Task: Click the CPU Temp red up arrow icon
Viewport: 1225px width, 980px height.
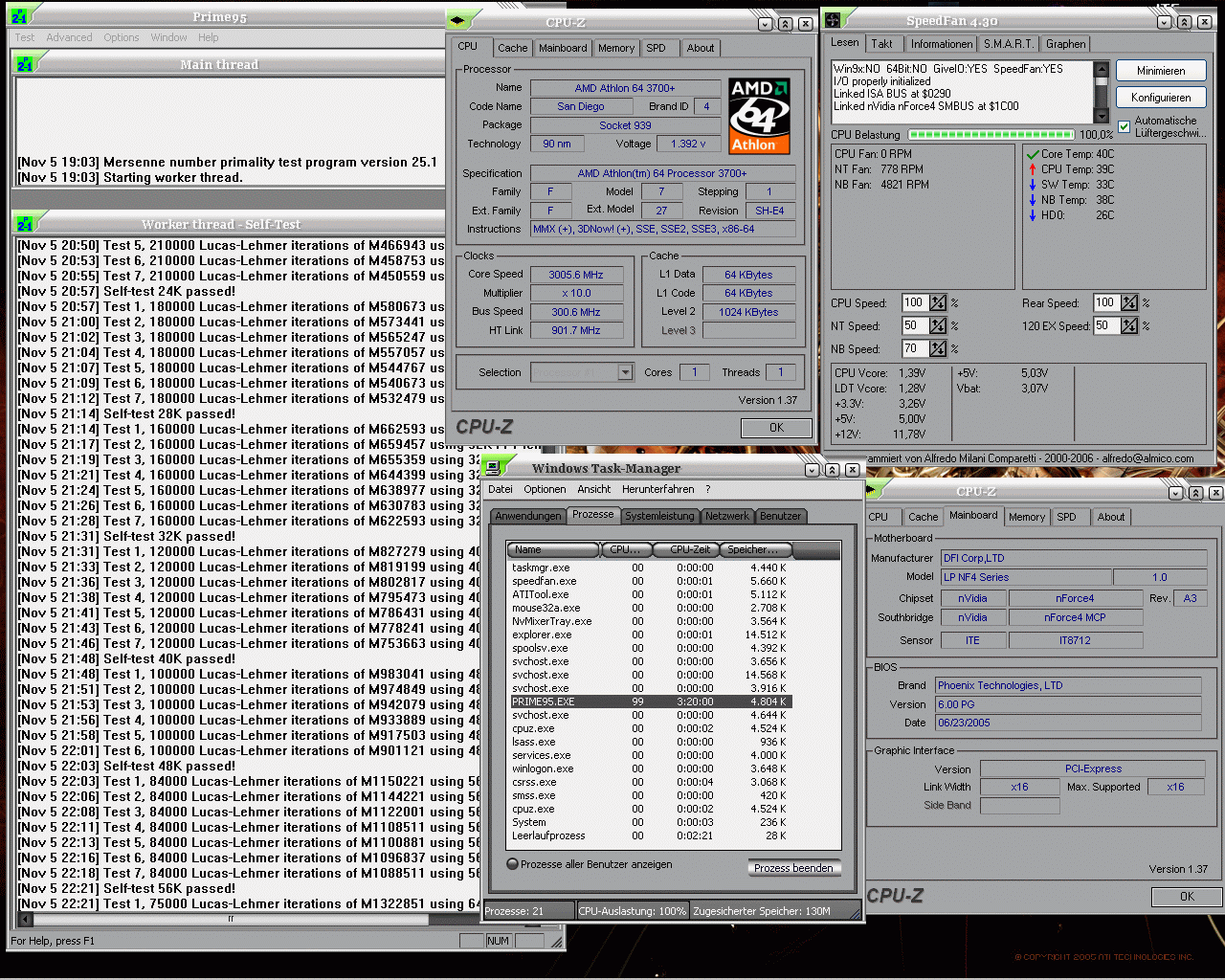Action: 1033,169
